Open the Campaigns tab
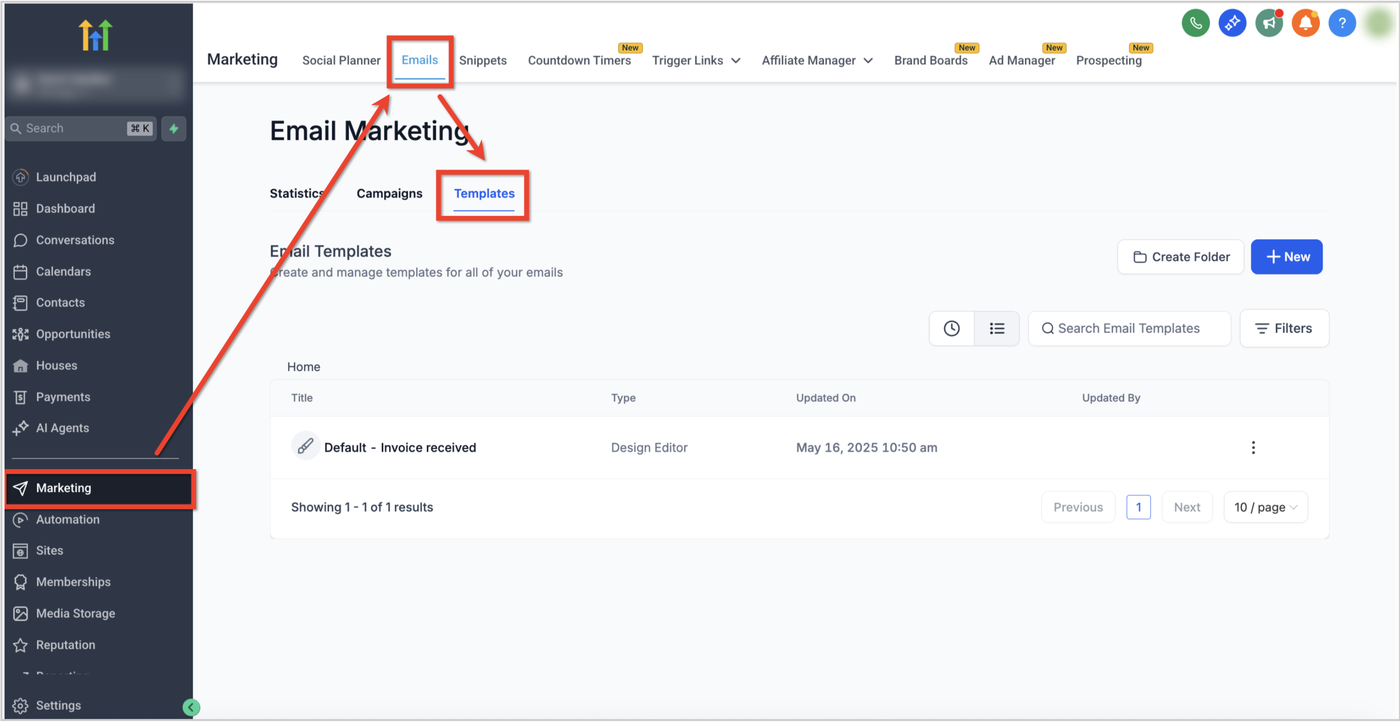The width and height of the screenshot is (1400, 724). [x=389, y=194]
